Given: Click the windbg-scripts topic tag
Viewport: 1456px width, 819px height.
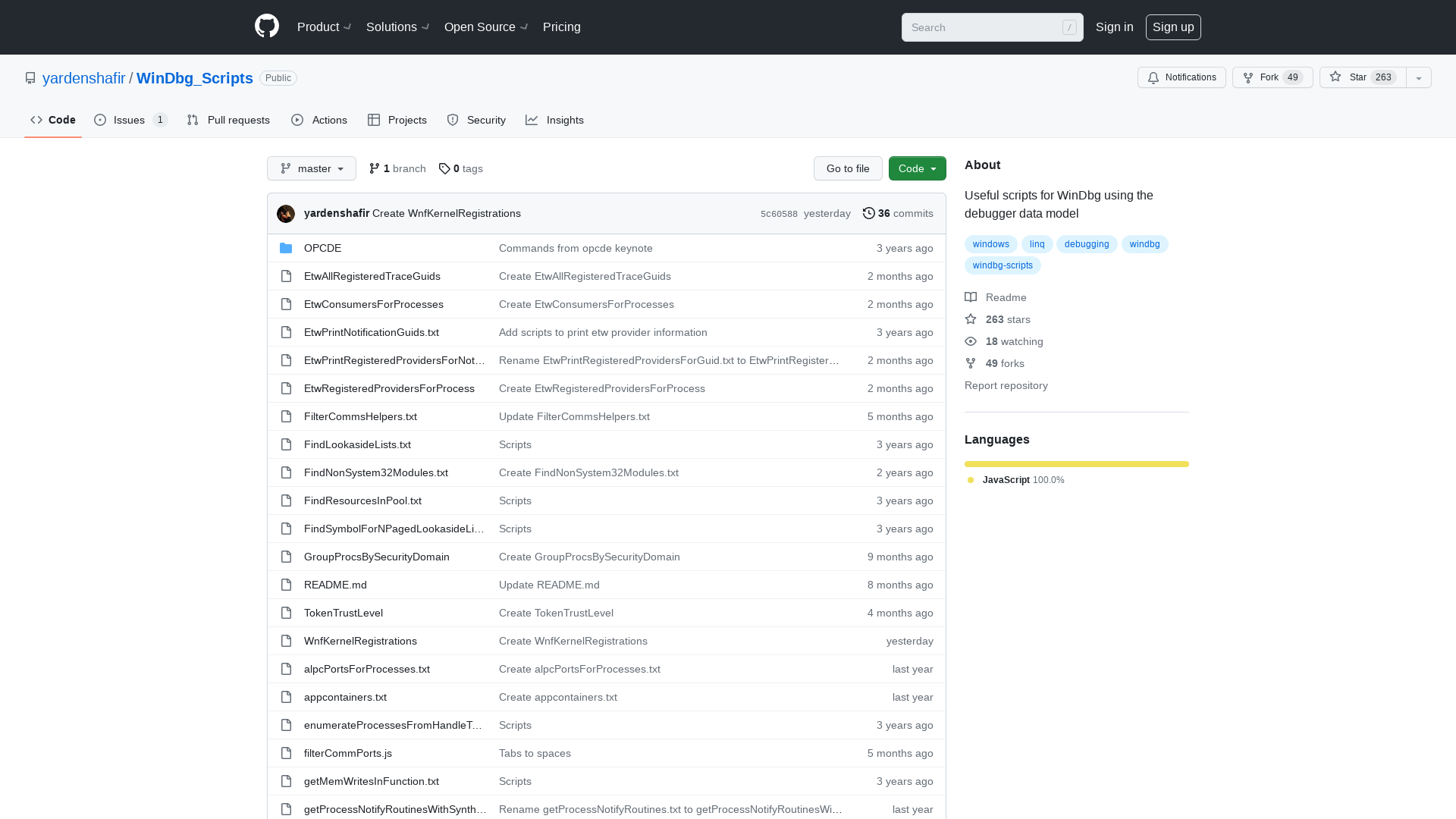Looking at the screenshot, I should (1003, 265).
